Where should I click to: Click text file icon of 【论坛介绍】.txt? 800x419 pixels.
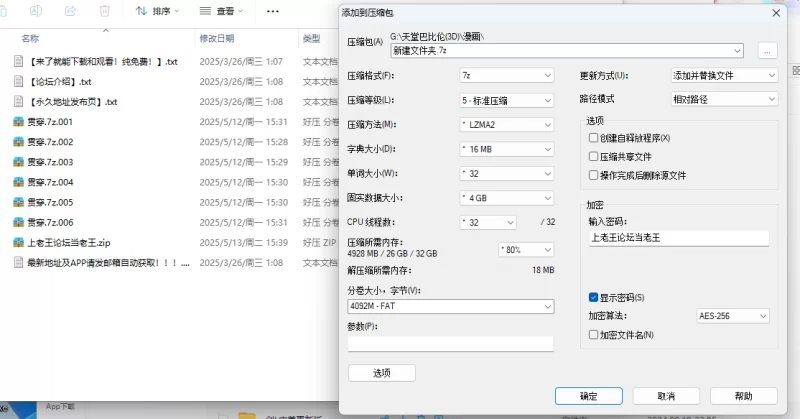coord(18,82)
